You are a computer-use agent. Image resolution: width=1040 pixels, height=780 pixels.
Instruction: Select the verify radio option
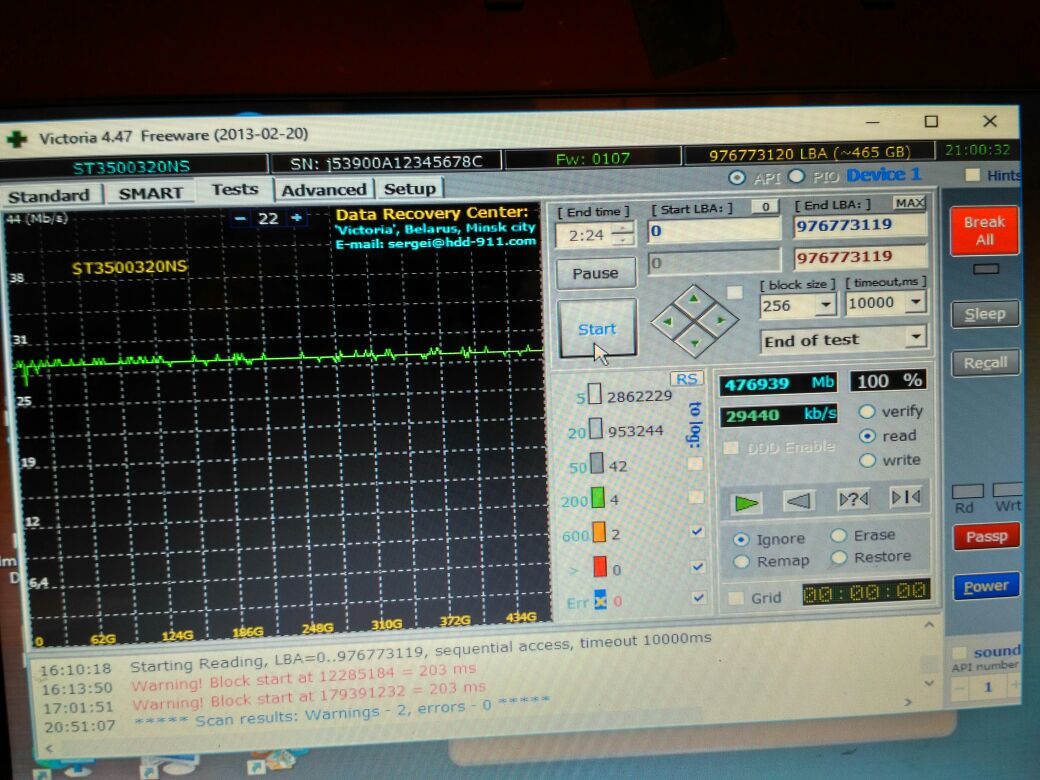867,412
